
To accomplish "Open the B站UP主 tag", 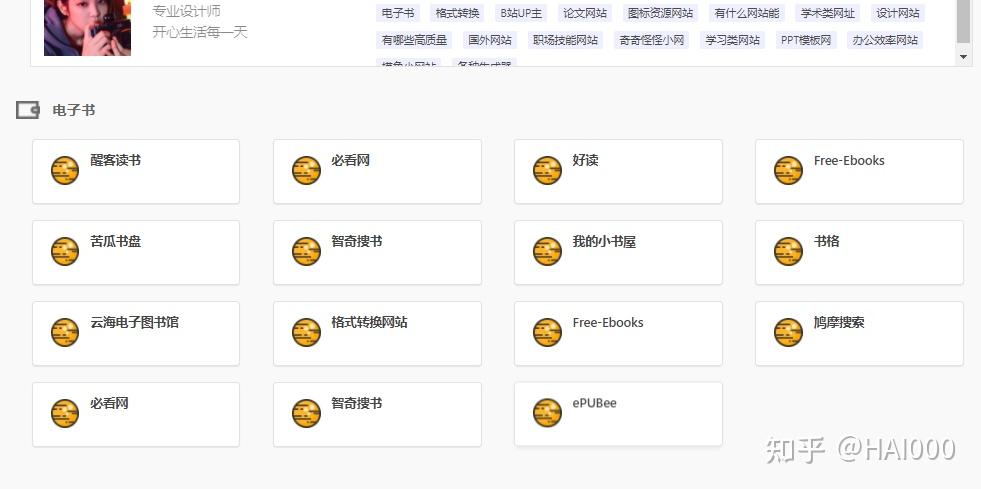I will (521, 13).
